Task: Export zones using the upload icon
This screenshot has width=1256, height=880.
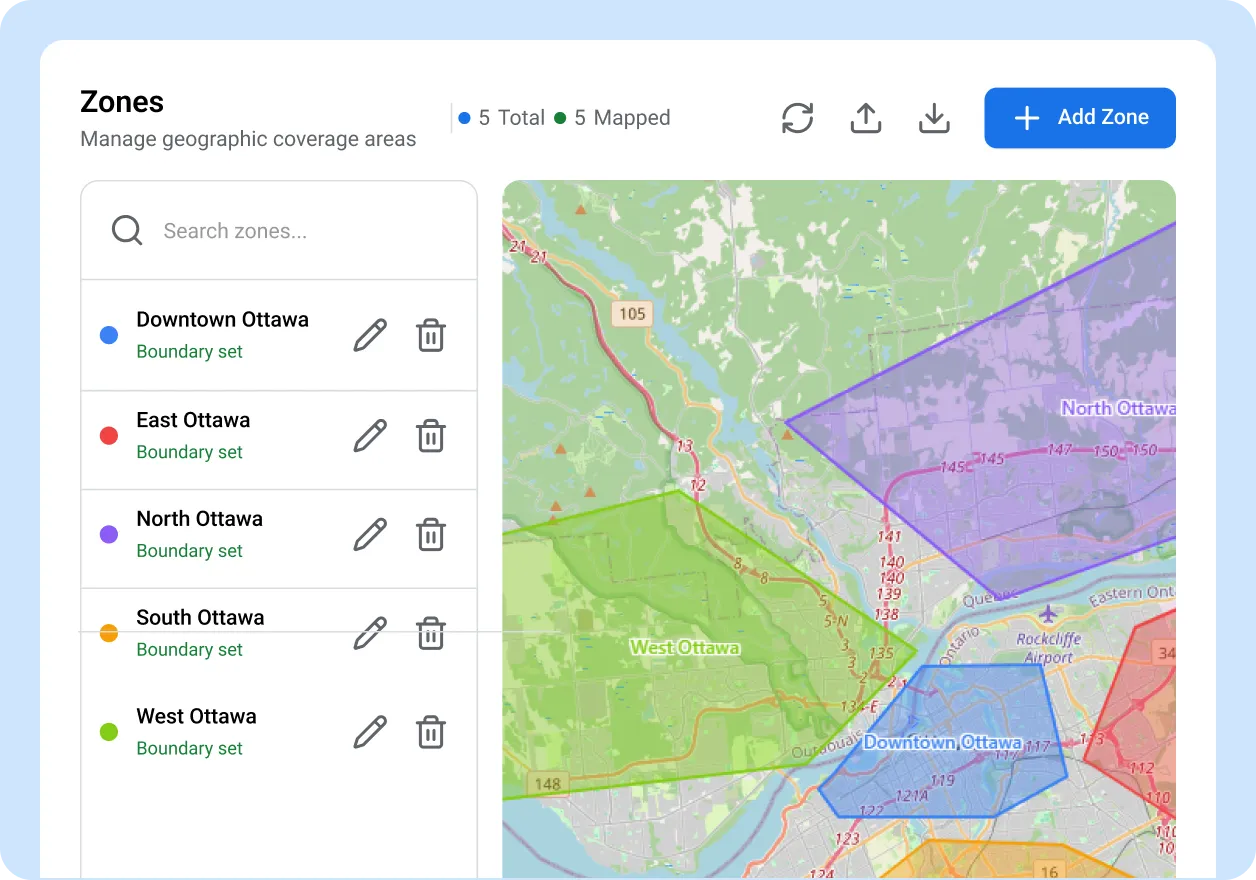Action: [x=864, y=117]
